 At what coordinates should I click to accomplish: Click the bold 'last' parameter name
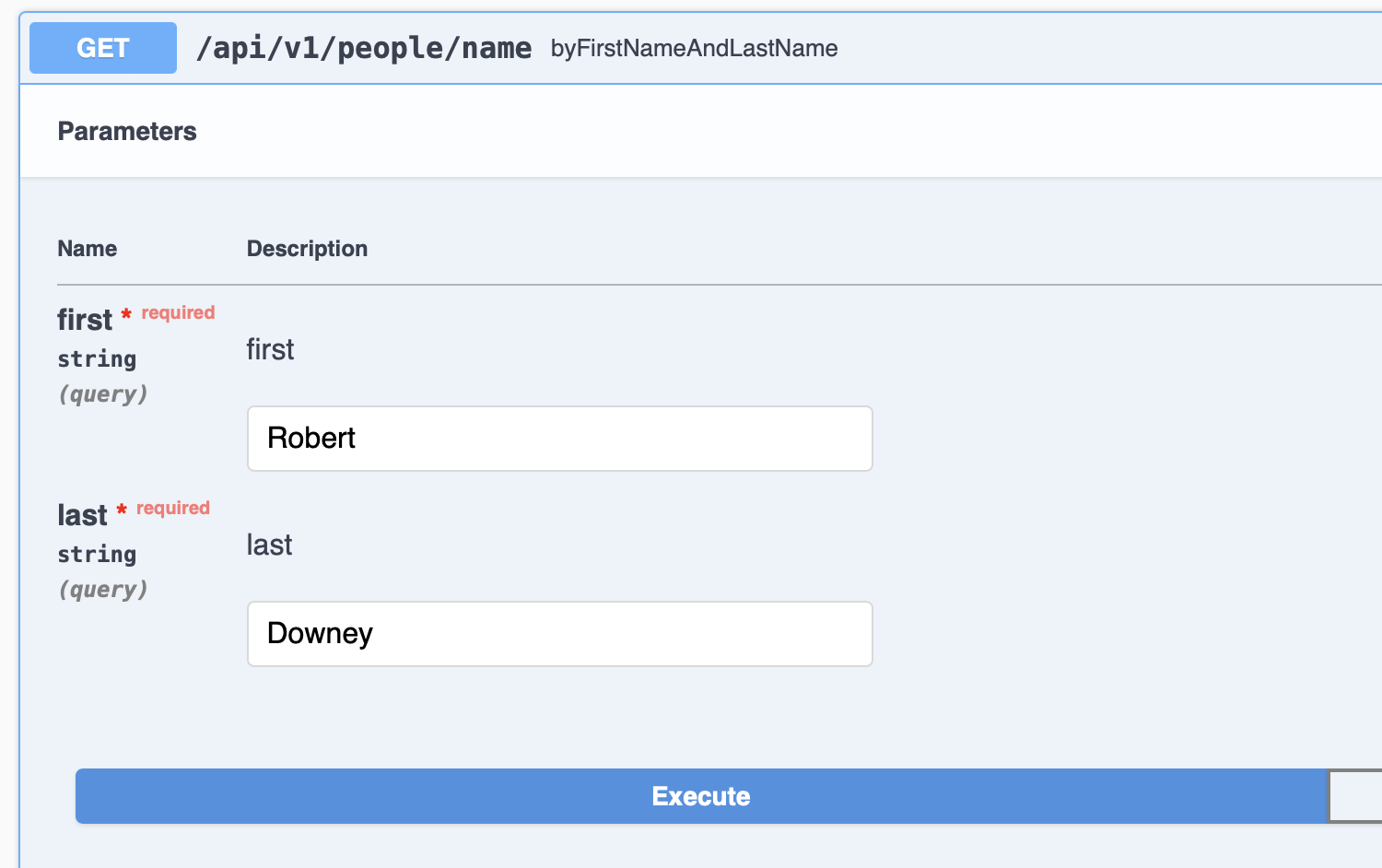coord(82,515)
